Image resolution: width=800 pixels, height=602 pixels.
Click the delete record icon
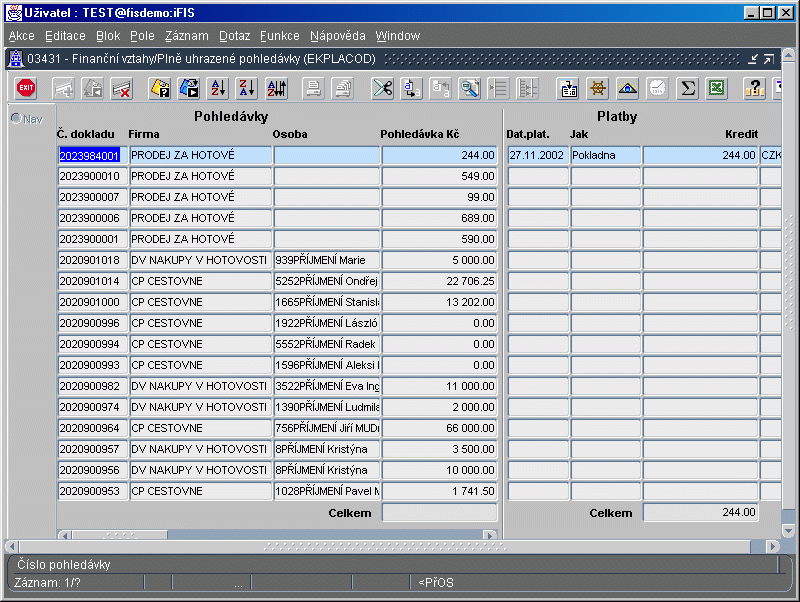122,89
